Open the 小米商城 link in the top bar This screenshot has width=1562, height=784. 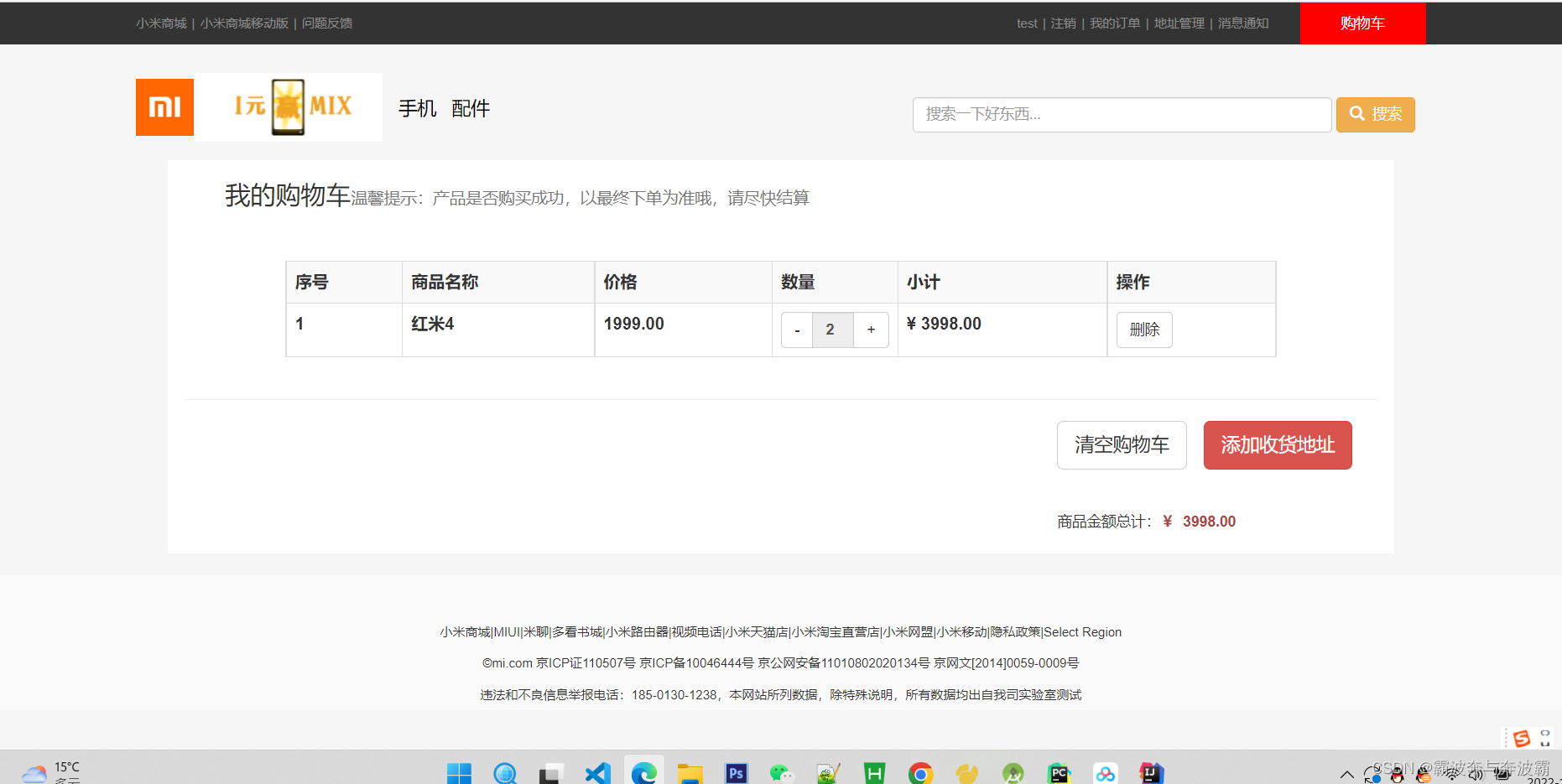(161, 23)
